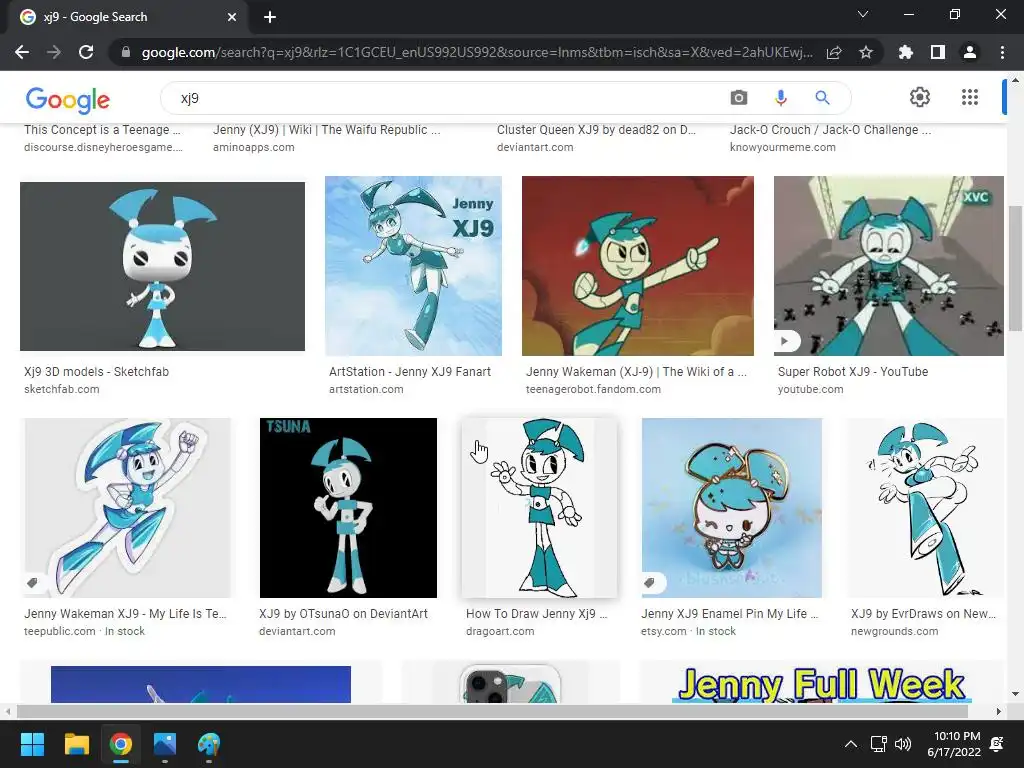1024x768 pixels.
Task: Play video icon on Super Robot XJ9
Action: click(785, 341)
